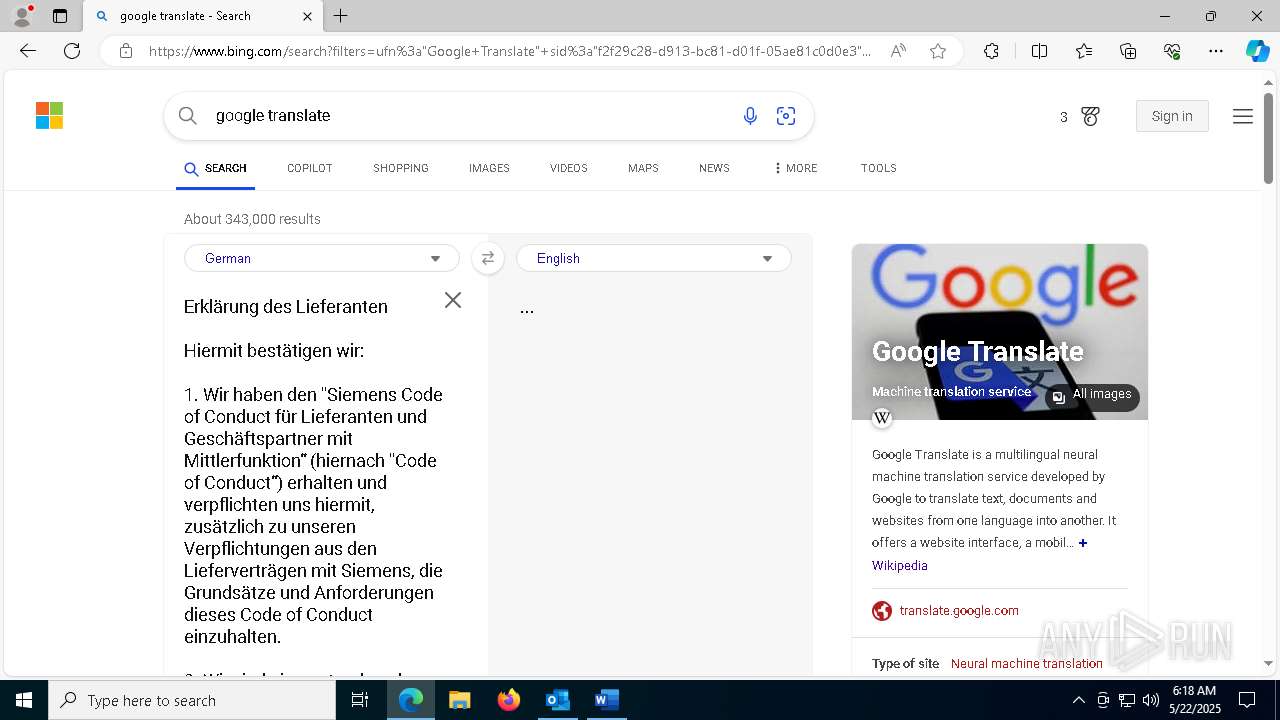1280x720 pixels.
Task: Switch to the MAPS tab
Action: point(643,168)
